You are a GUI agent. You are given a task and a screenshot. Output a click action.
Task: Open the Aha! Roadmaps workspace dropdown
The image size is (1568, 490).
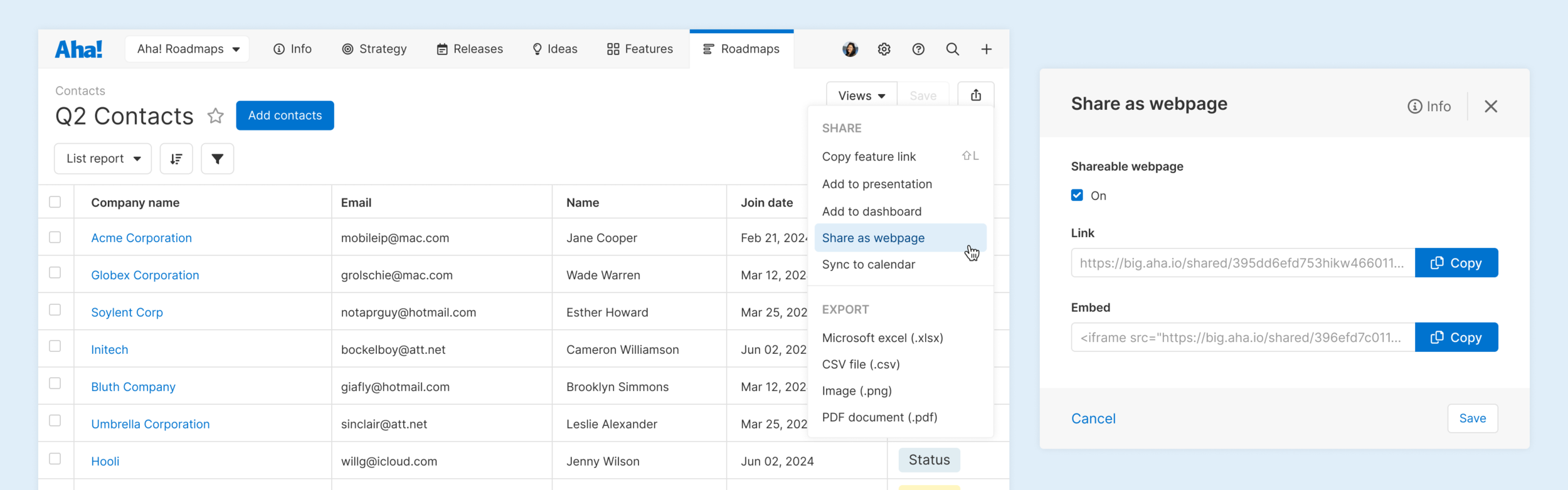click(x=188, y=49)
